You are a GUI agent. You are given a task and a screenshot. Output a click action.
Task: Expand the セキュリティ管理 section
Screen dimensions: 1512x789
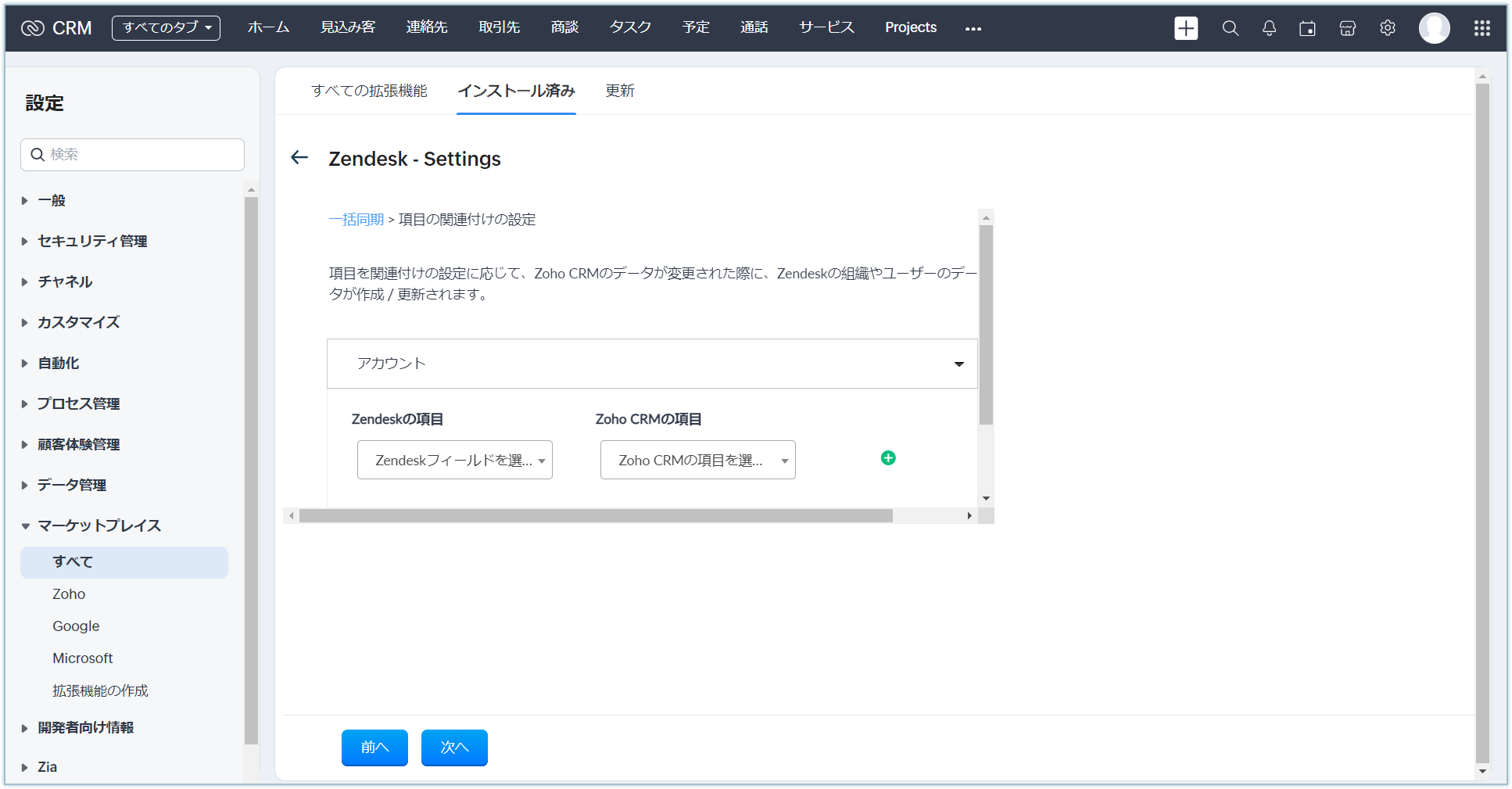(x=92, y=241)
